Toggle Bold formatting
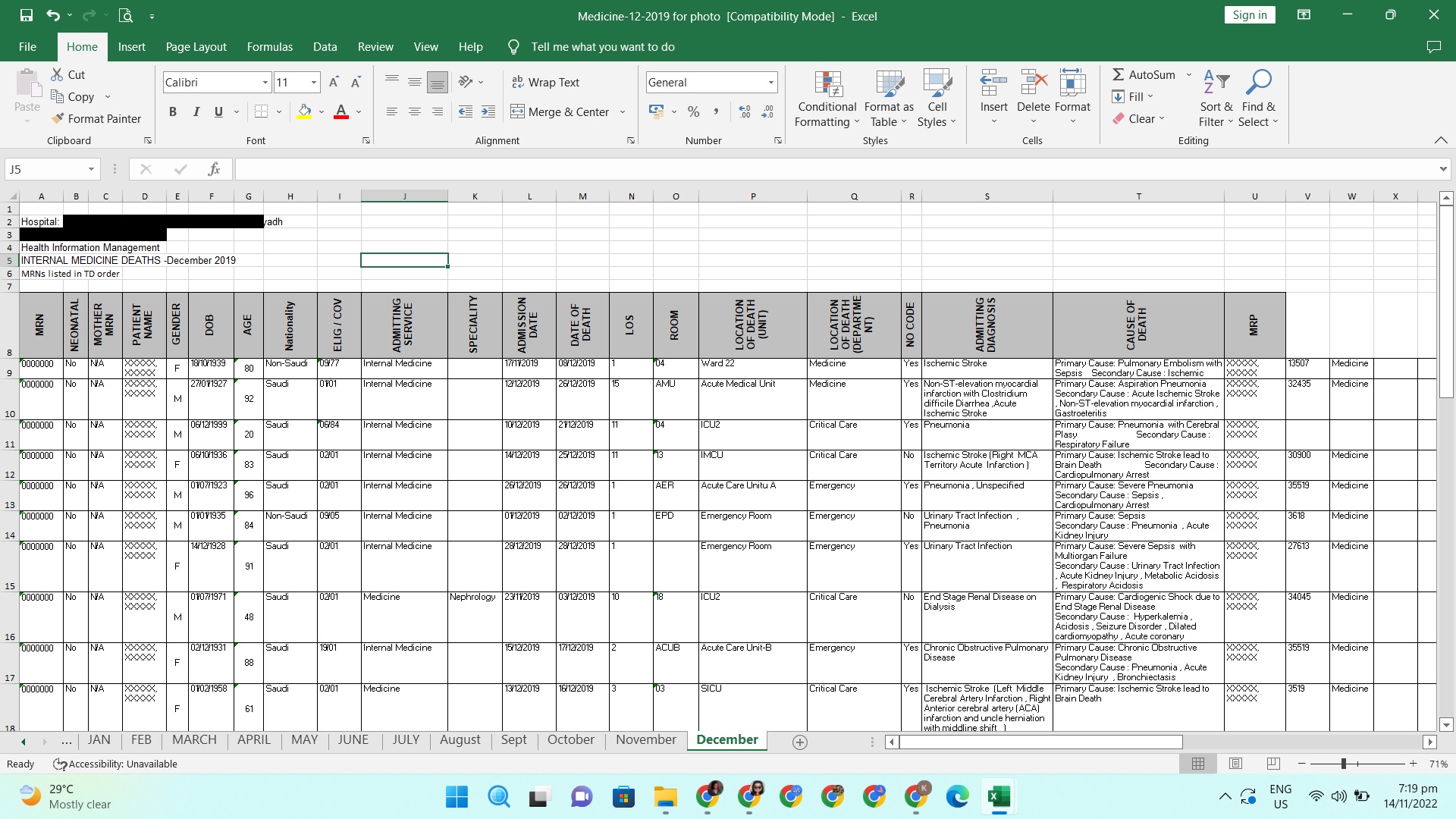 173,112
